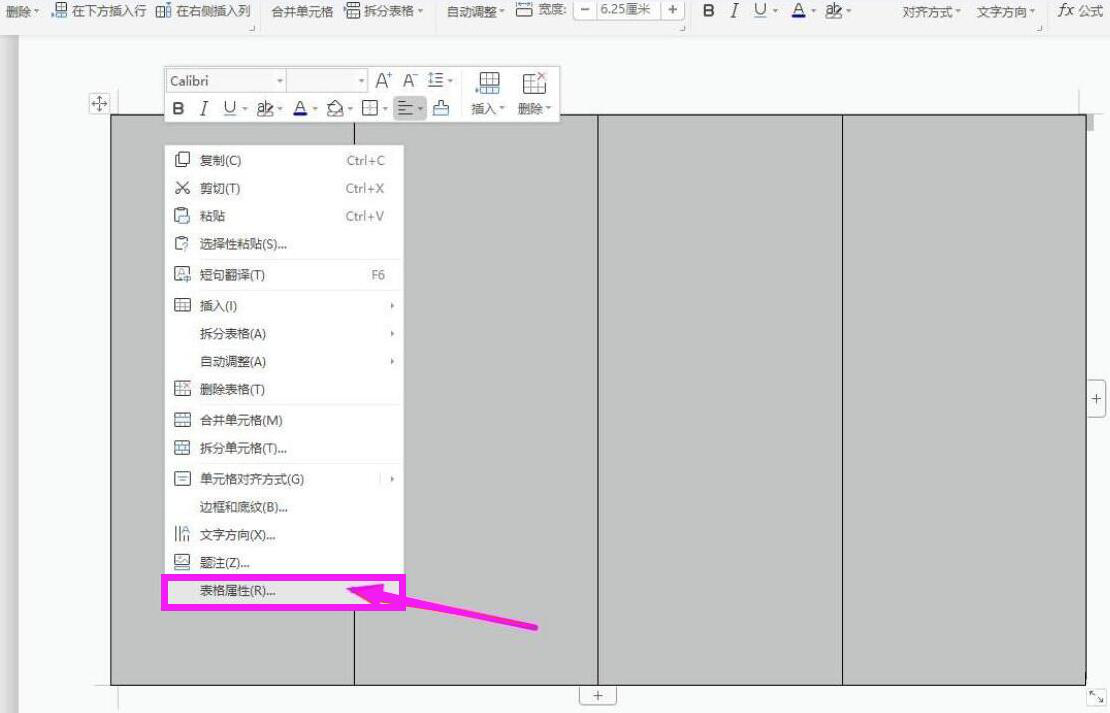Choose 短句翻译(T) from the context menu
Image resolution: width=1110 pixels, height=713 pixels.
tap(284, 275)
